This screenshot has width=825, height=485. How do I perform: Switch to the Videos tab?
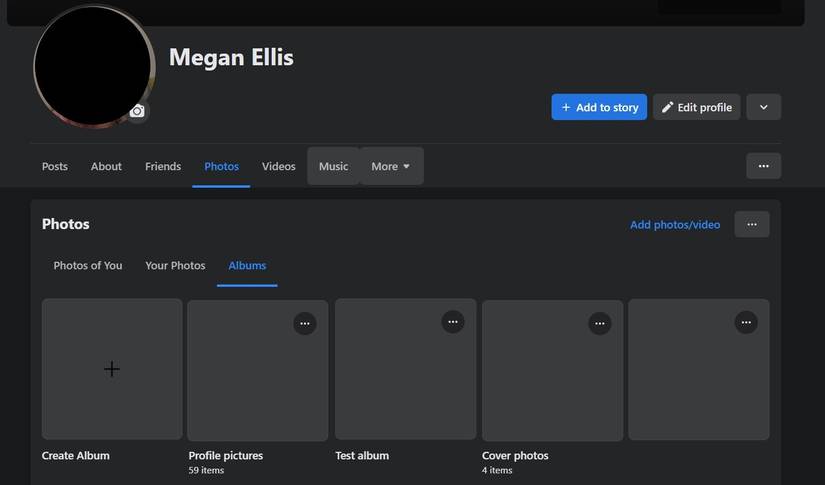pos(279,166)
